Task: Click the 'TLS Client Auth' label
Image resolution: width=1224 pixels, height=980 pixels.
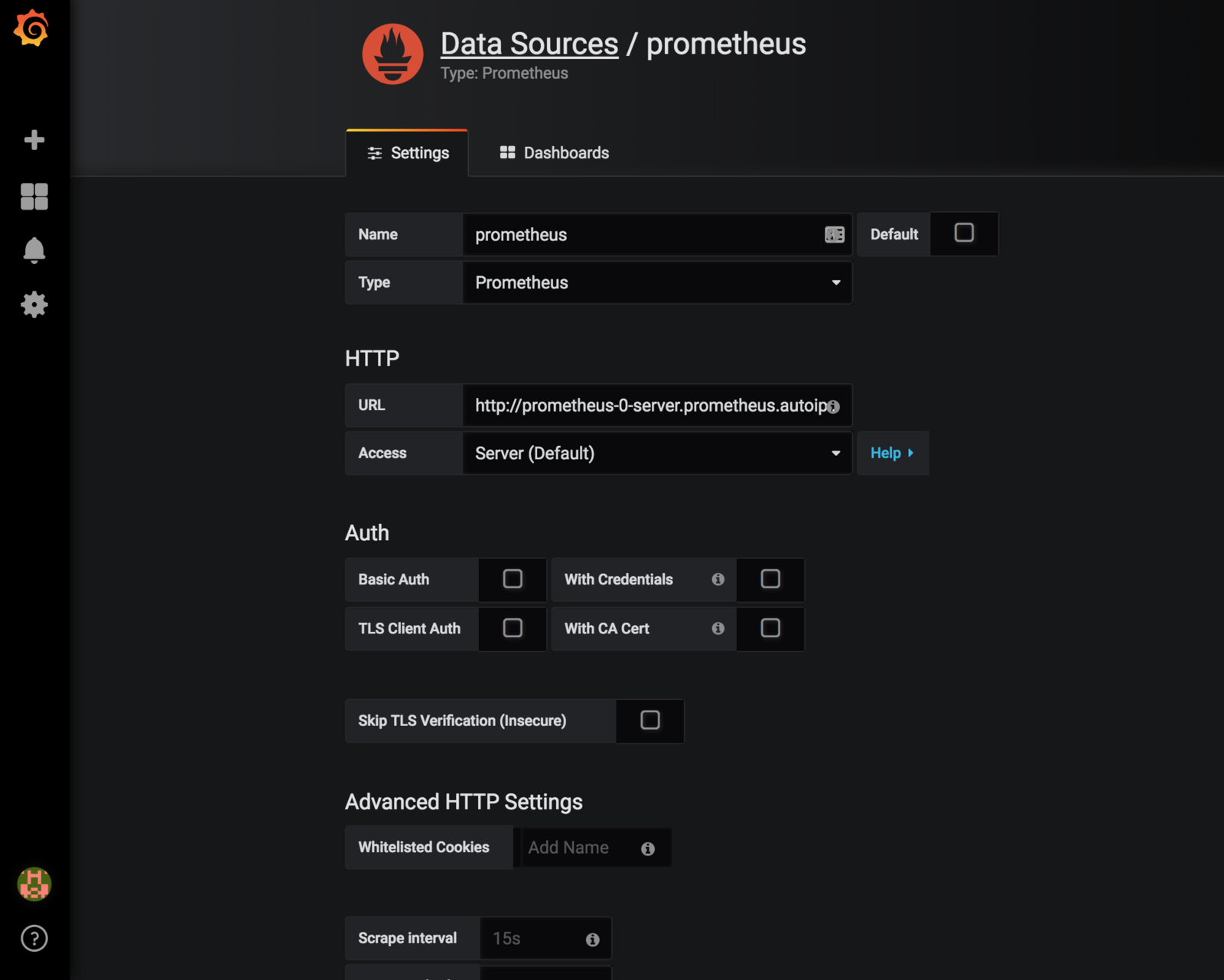Action: pos(409,628)
